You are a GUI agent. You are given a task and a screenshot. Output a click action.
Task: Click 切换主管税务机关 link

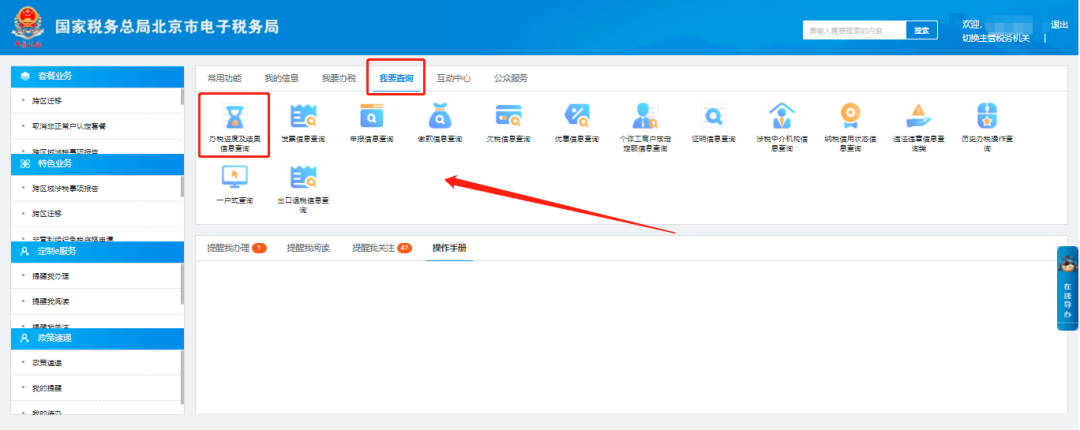click(x=996, y=38)
